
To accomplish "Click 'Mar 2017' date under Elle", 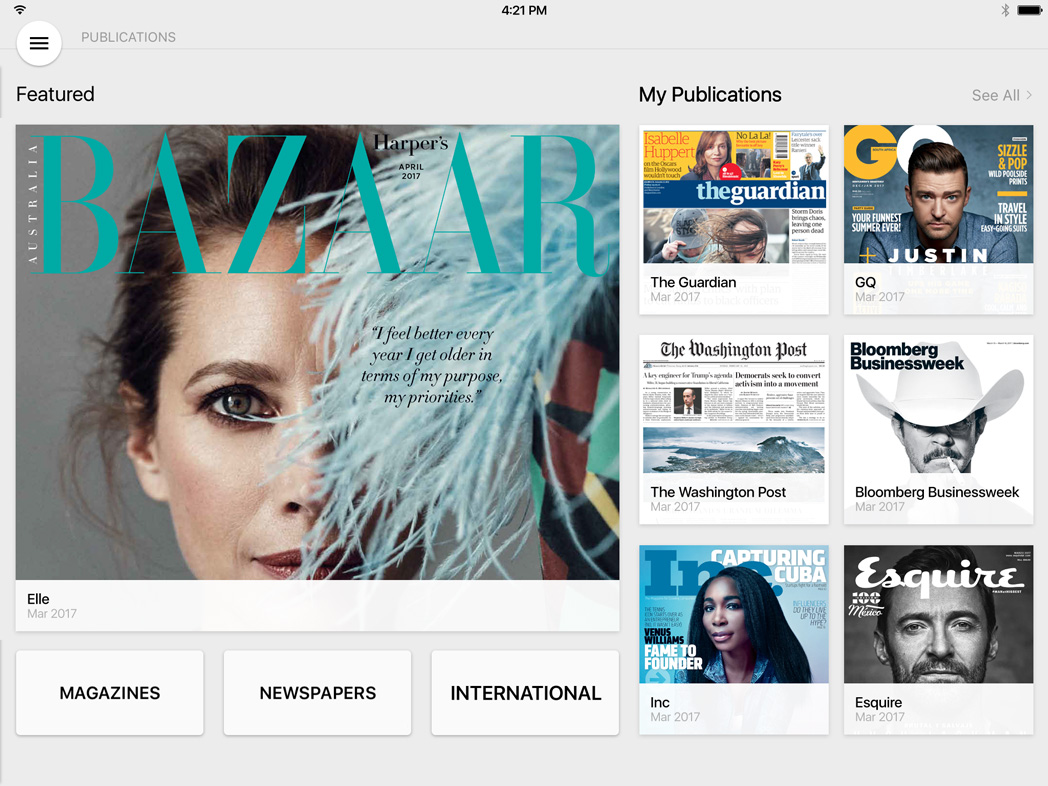I will (51, 614).
